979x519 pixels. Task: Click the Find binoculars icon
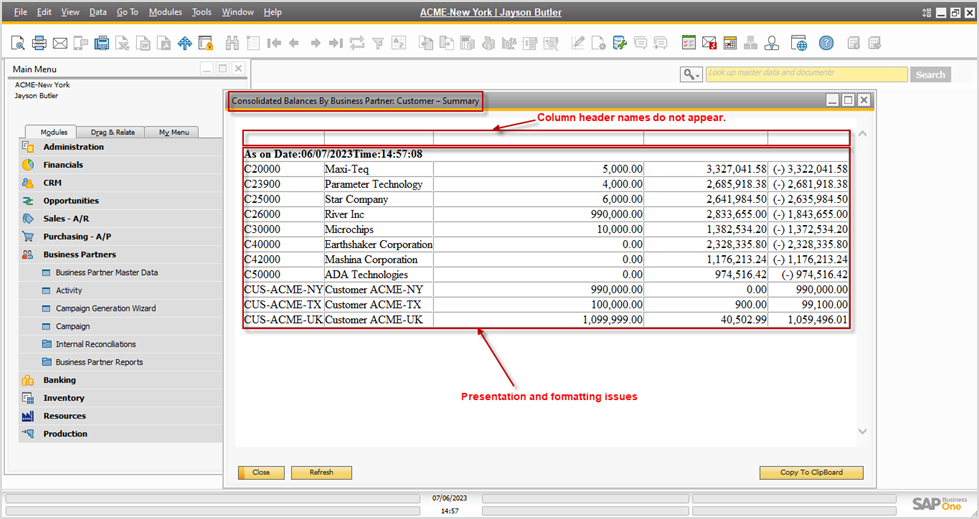[x=232, y=43]
